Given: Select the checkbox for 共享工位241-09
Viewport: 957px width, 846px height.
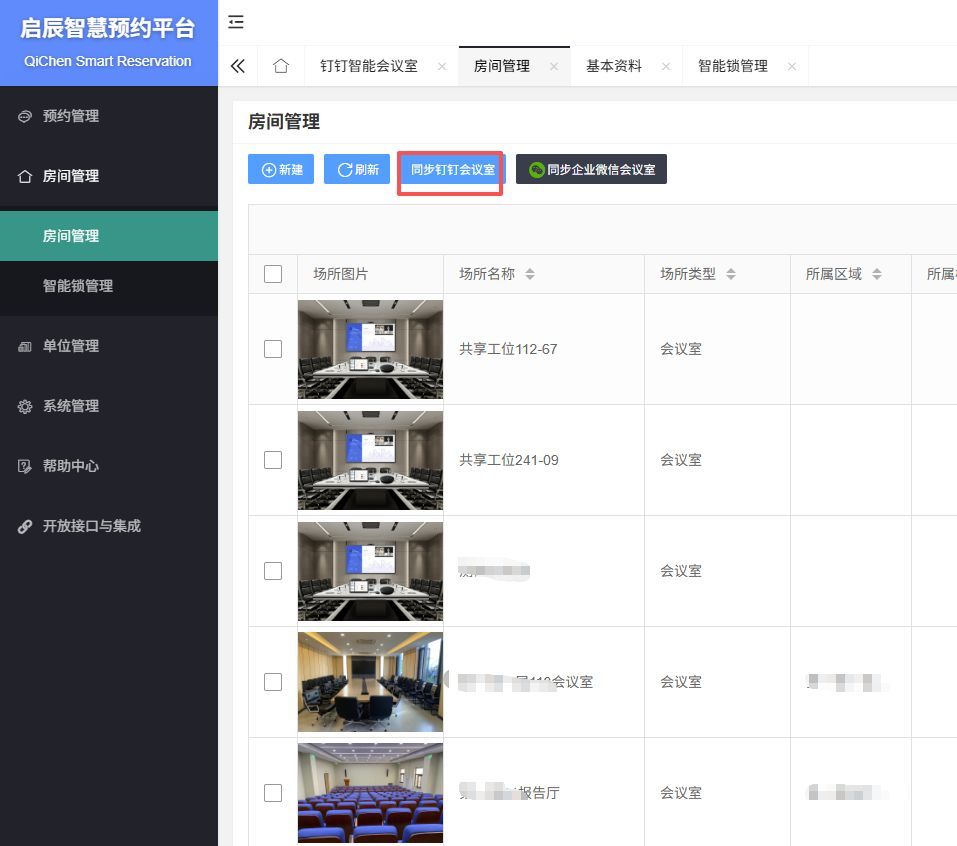Looking at the screenshot, I should (x=273, y=460).
